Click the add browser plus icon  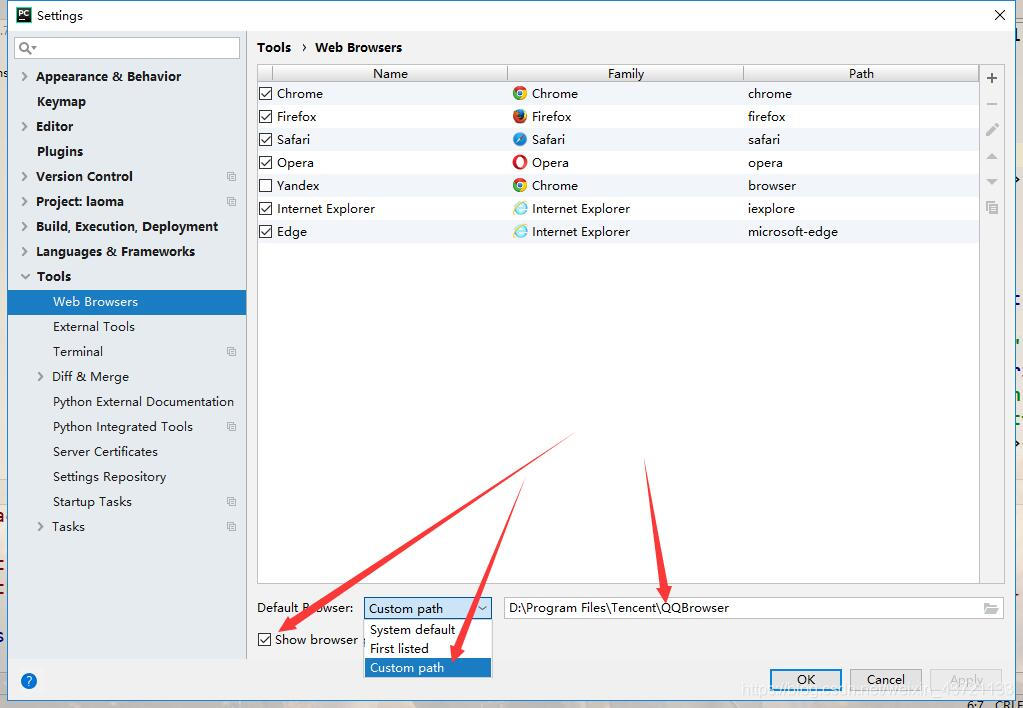tap(992, 78)
